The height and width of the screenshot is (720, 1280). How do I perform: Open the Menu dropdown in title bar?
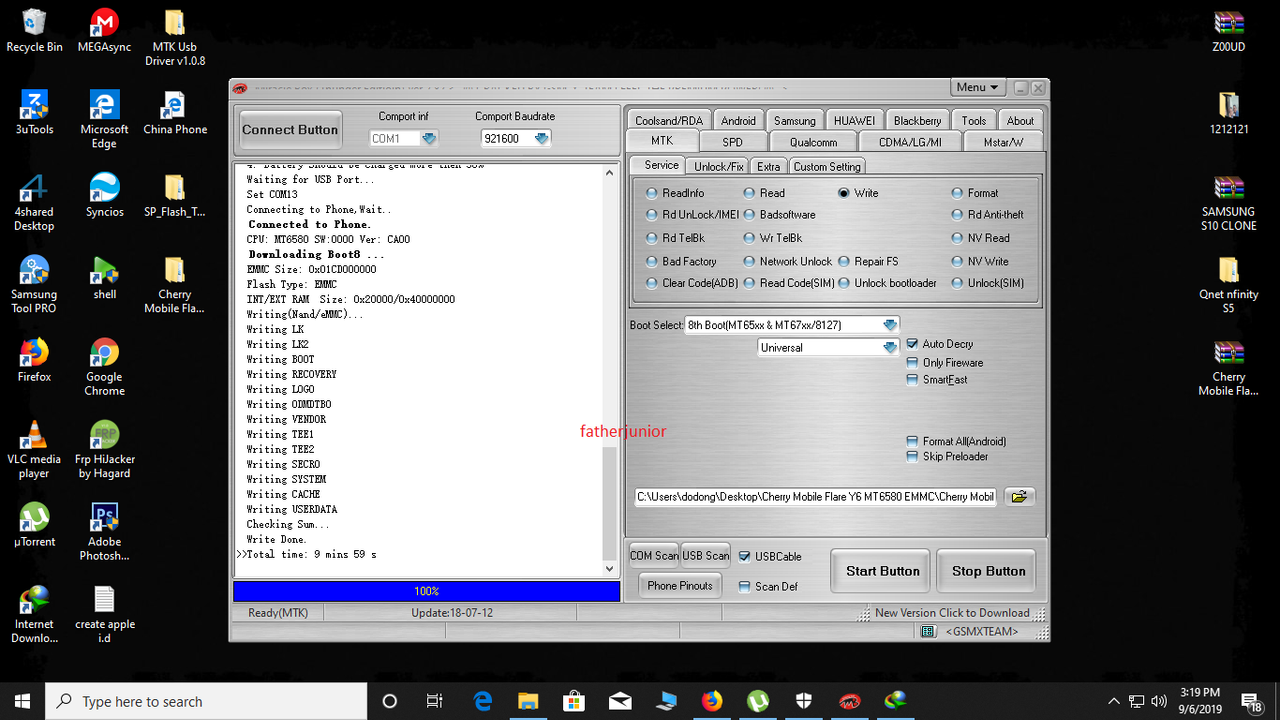pyautogui.click(x=977, y=88)
